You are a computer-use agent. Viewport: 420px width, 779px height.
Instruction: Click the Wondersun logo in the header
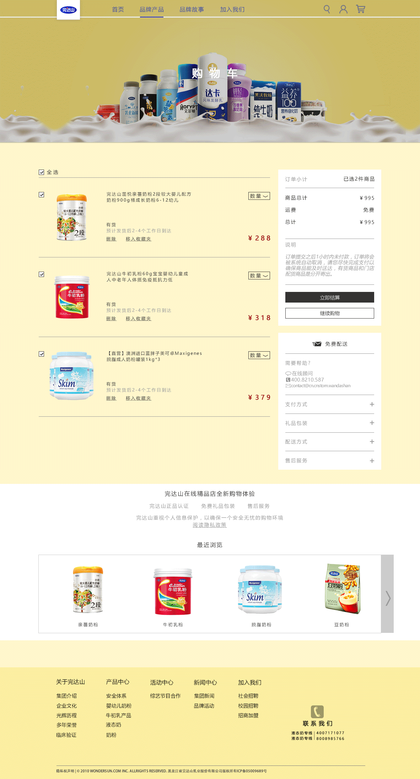[x=68, y=9]
